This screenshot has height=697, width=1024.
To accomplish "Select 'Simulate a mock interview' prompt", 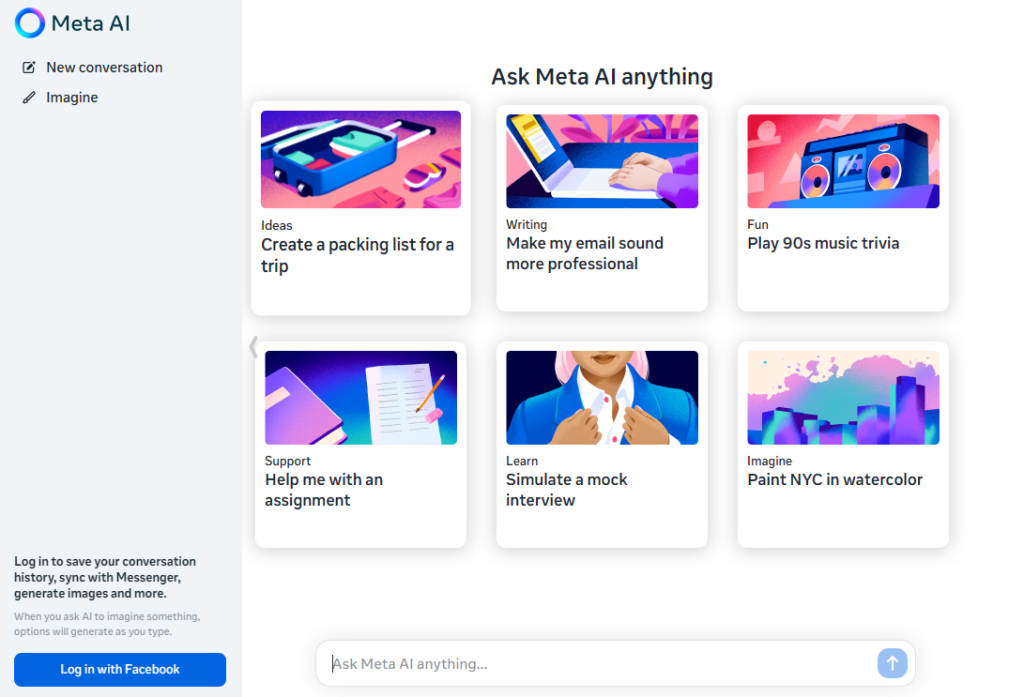I will (566, 490).
